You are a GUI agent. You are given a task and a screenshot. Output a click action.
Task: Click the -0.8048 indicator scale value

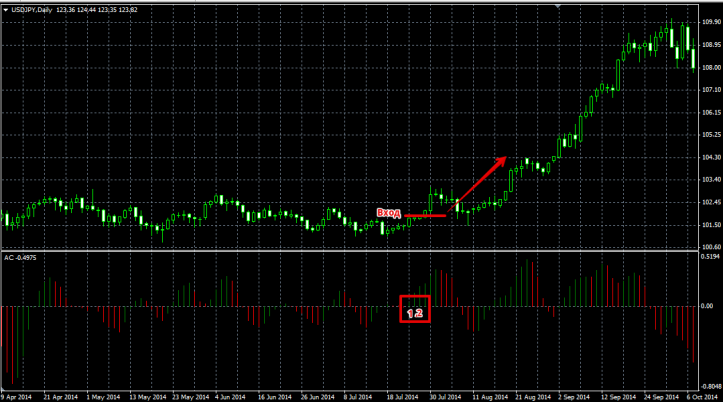coord(710,383)
